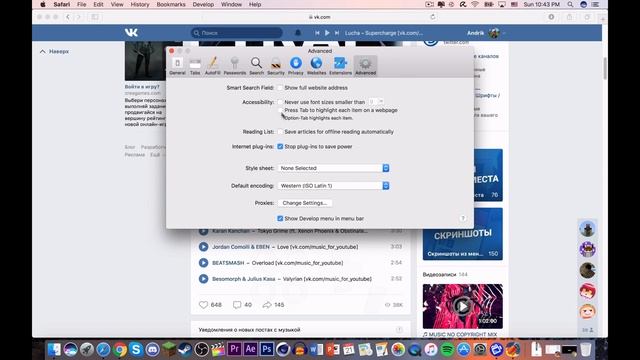Screen dimensions: 640x360
Task: Open VK notifications bell
Action: click(298, 33)
